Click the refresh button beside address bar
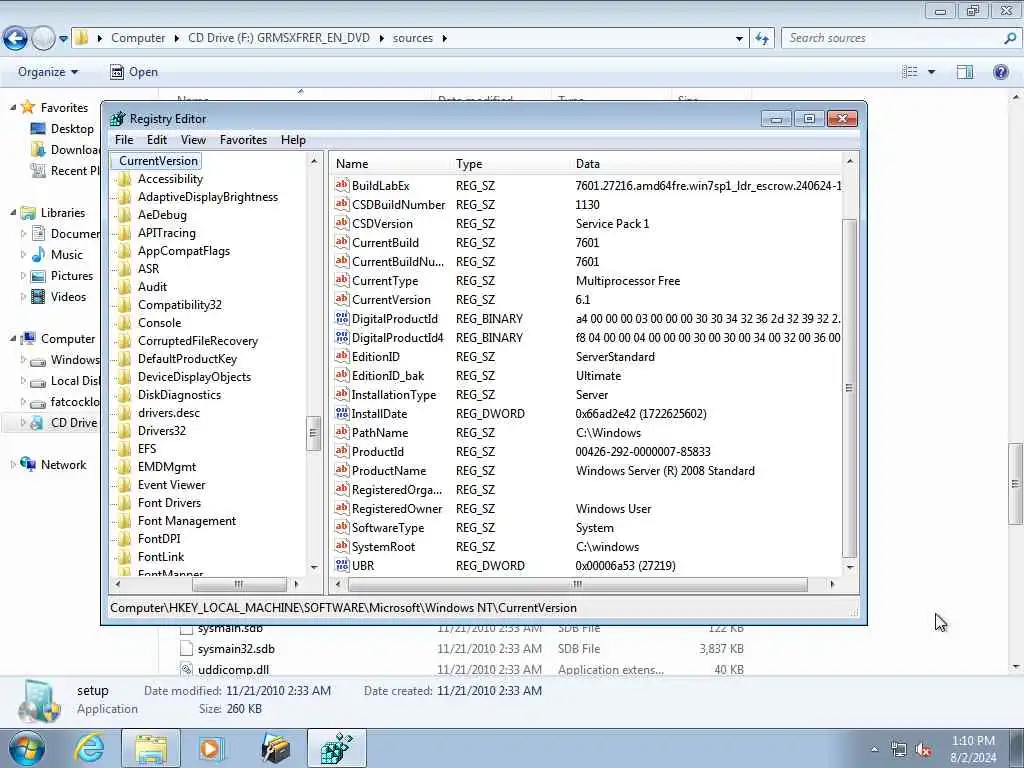The height and width of the screenshot is (768, 1024). coord(762,39)
